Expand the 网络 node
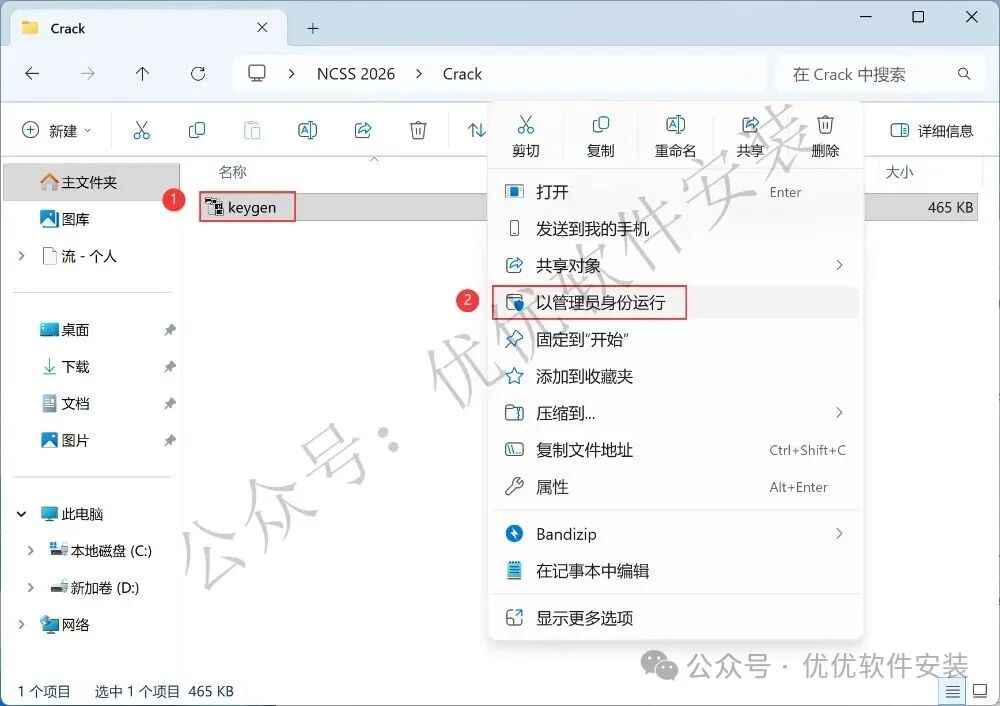Image resolution: width=1000 pixels, height=706 pixels. (22, 625)
